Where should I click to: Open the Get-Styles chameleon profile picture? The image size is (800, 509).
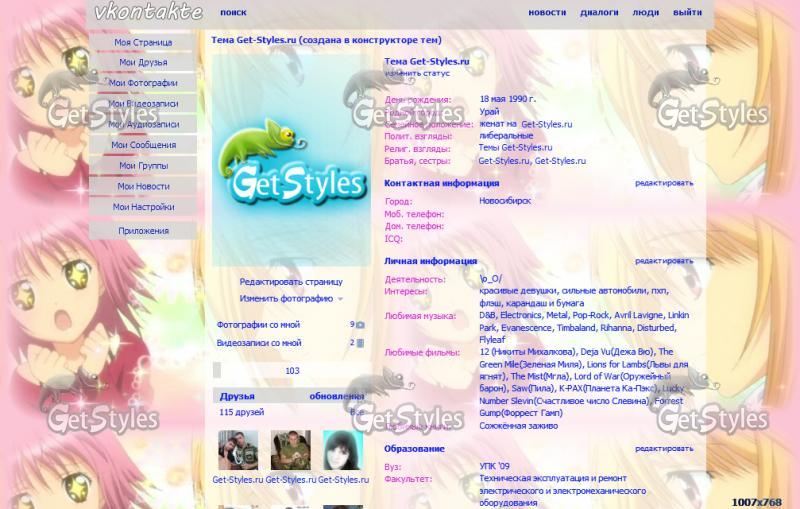pyautogui.click(x=291, y=160)
